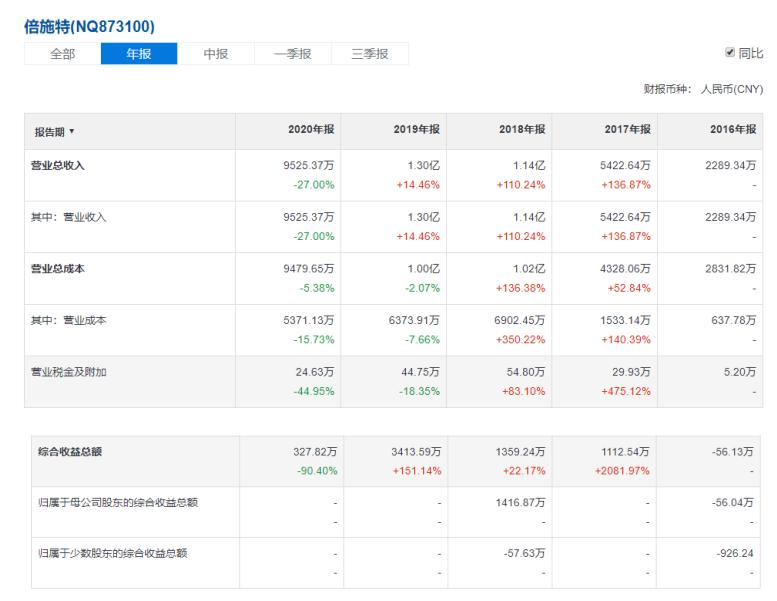Select the 2018年报 column header
Image resolution: width=777 pixels, height=601 pixels.
coord(522,129)
